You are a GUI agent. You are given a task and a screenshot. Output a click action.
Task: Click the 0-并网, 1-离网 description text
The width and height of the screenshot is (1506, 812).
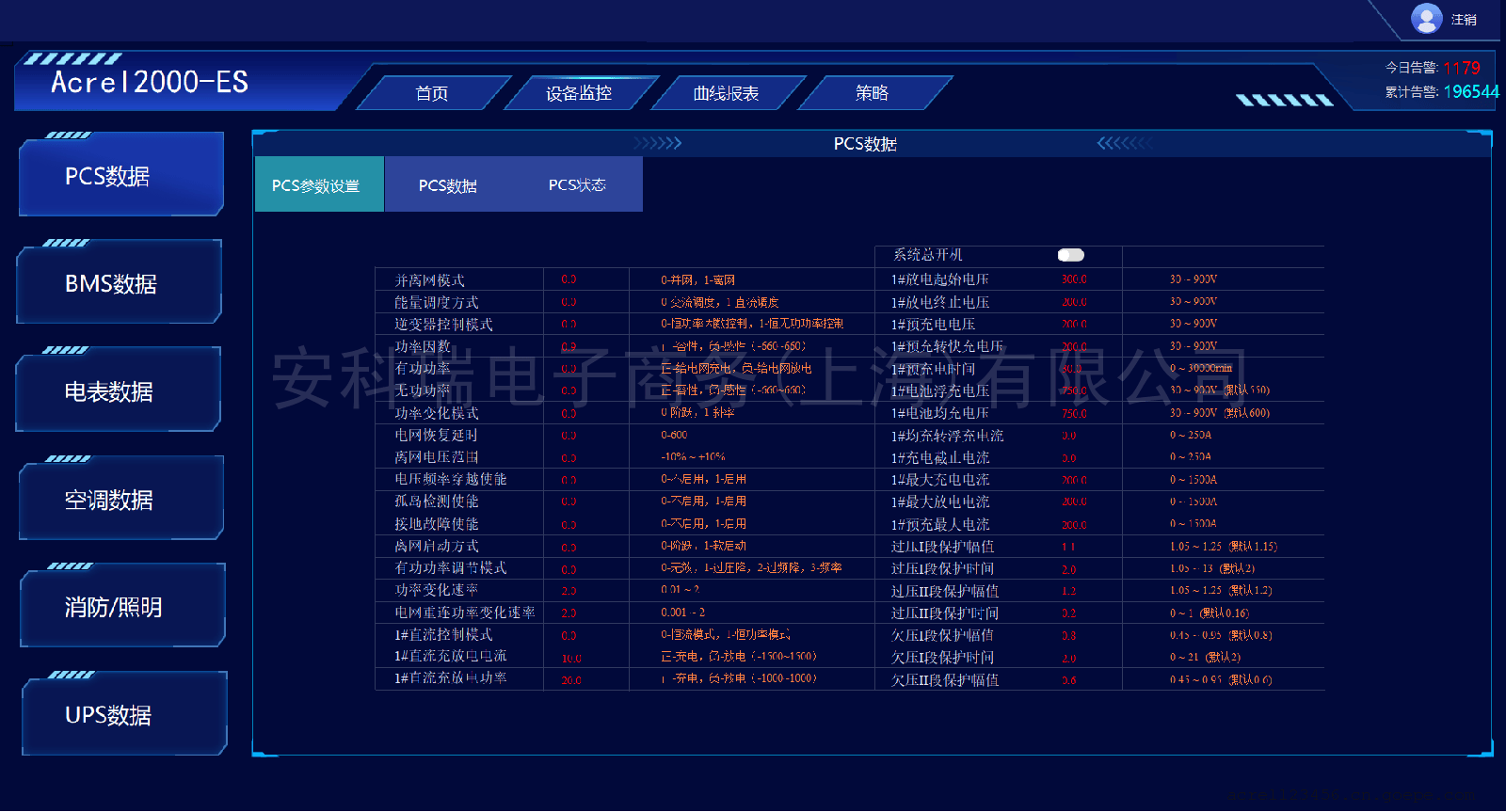pyautogui.click(x=697, y=279)
